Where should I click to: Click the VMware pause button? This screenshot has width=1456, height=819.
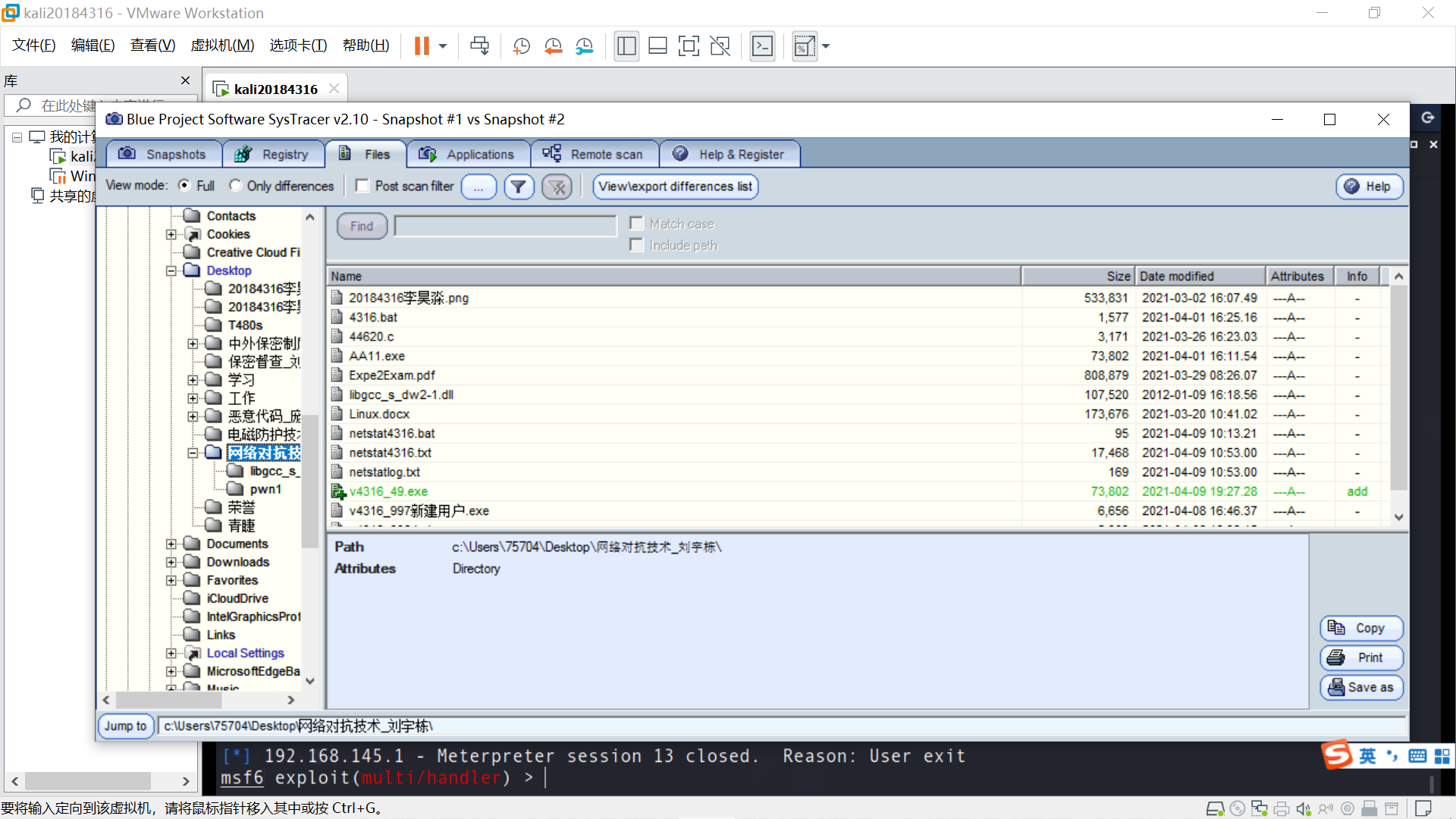pyautogui.click(x=422, y=46)
